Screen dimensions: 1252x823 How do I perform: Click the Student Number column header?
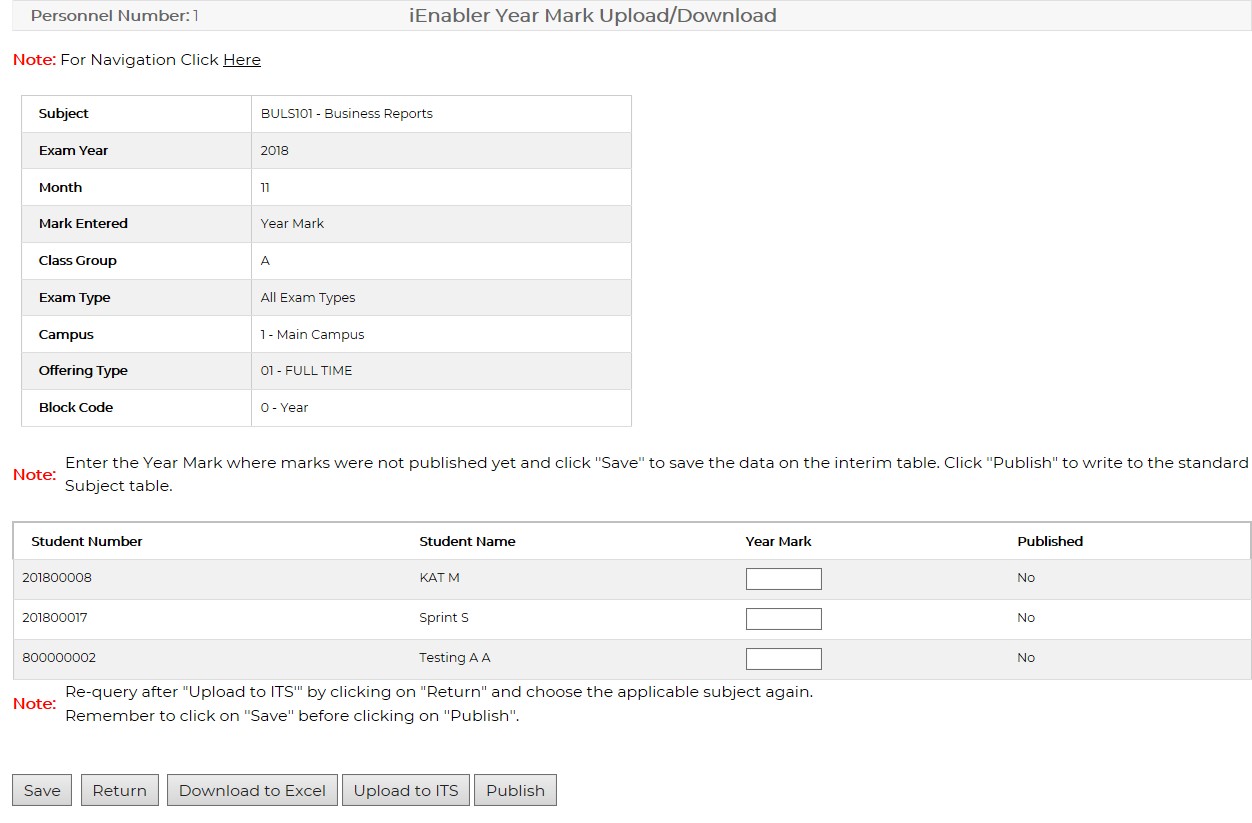[x=86, y=541]
